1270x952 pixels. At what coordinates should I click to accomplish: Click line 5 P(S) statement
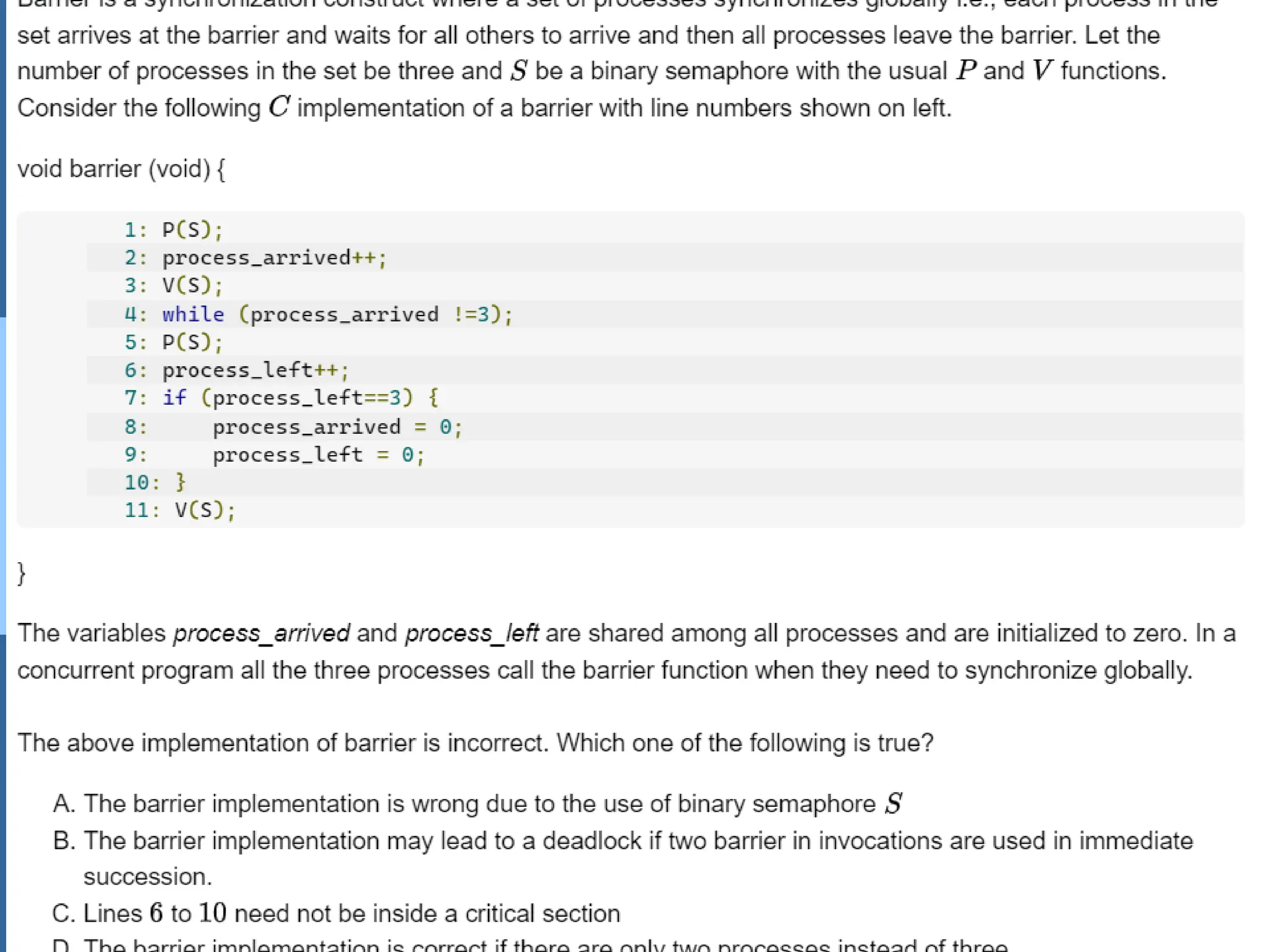coord(192,342)
